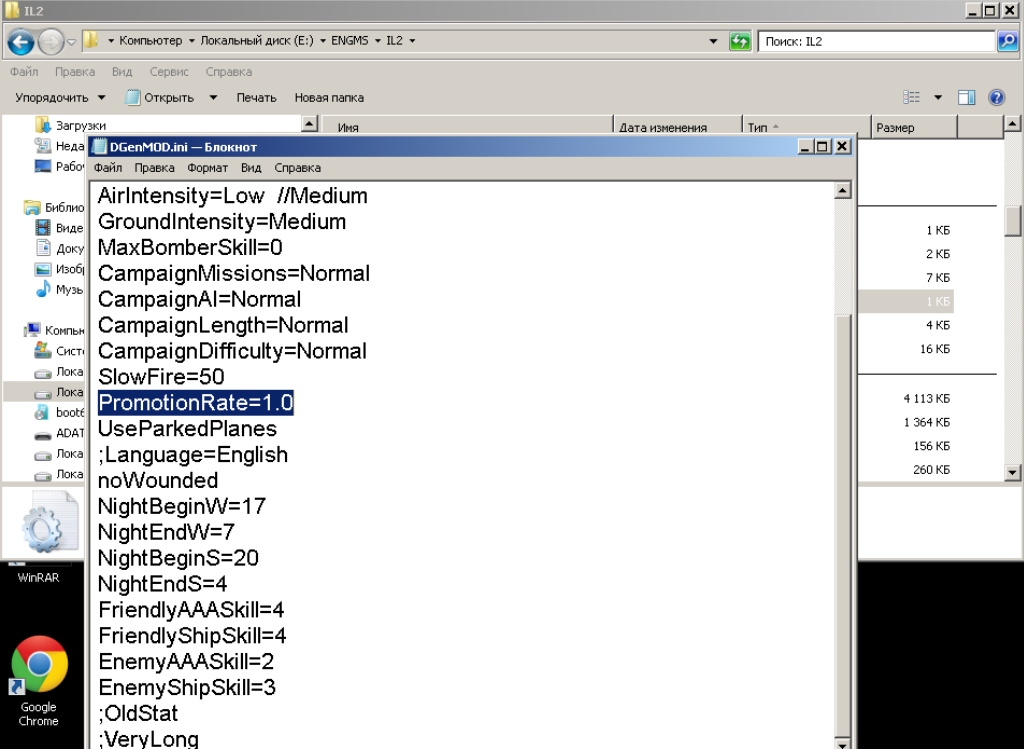Click on the 'SlowFire=50' line
The width and height of the screenshot is (1024, 749).
click(x=161, y=377)
